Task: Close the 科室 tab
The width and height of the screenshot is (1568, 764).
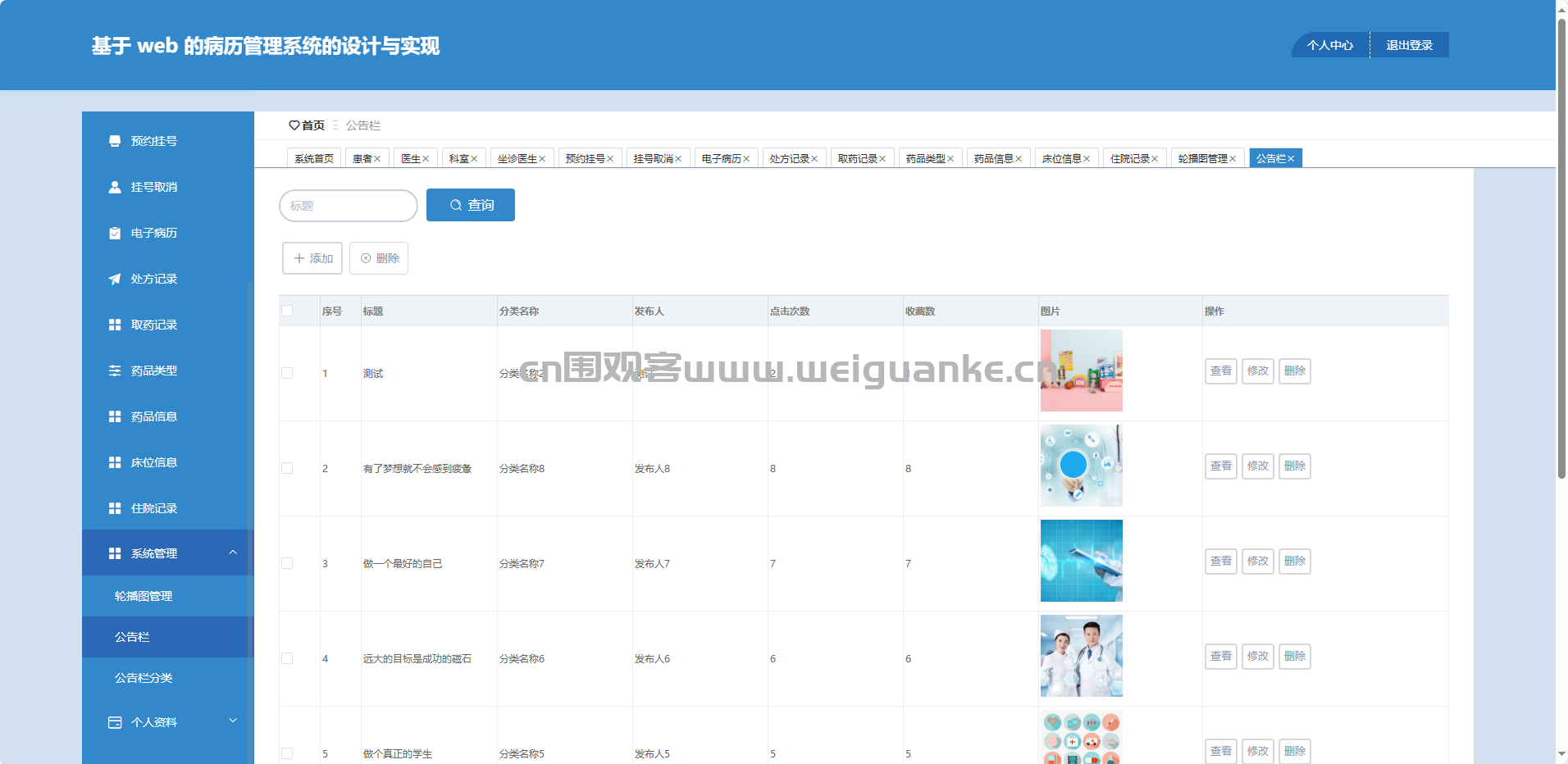Action: (x=474, y=159)
